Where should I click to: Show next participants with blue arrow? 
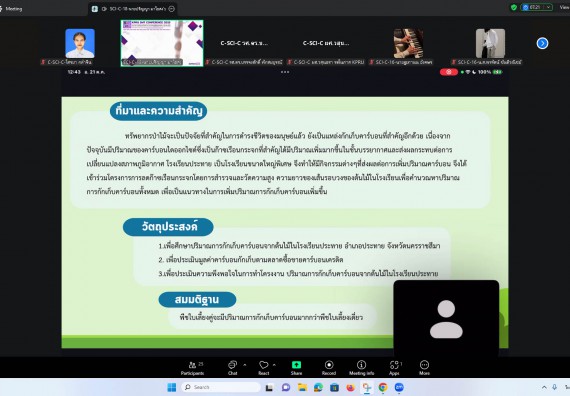click(x=542, y=43)
